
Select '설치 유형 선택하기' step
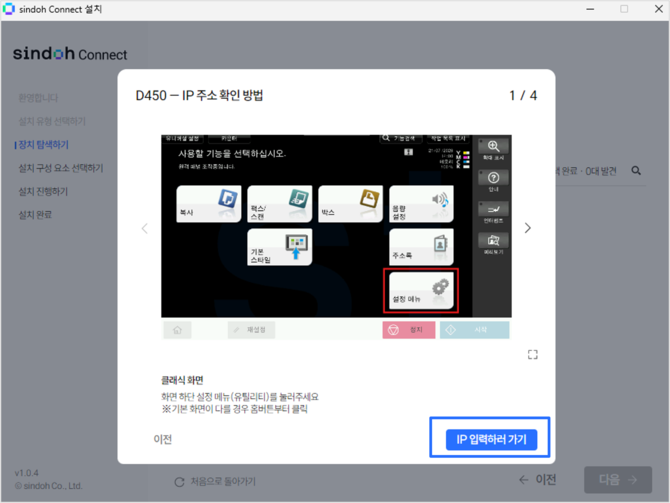(52, 121)
